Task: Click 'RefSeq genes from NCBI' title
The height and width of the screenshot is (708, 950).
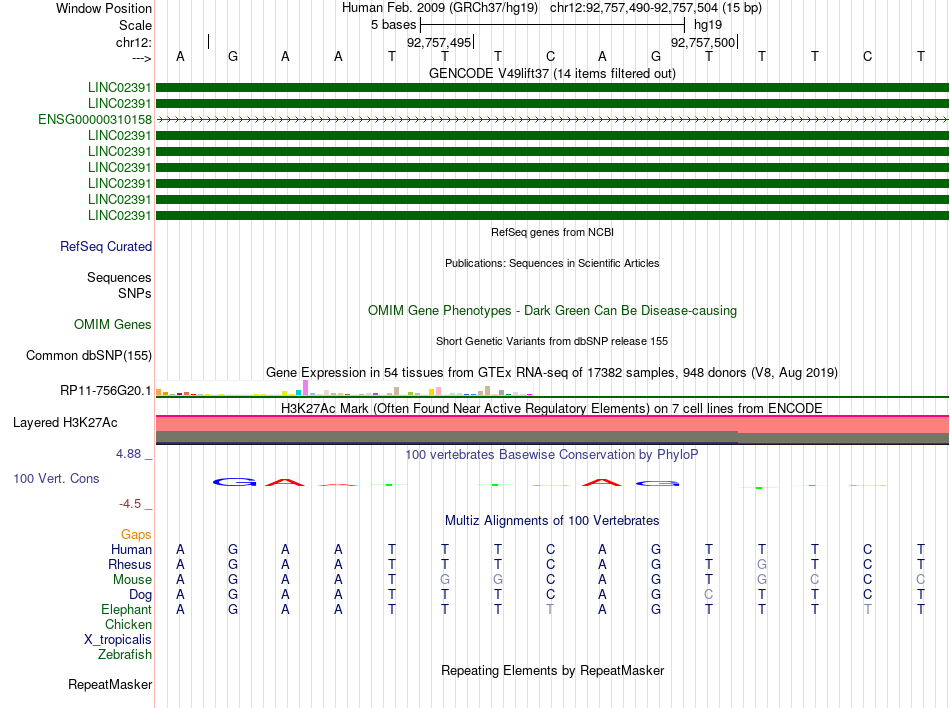Action: point(552,232)
